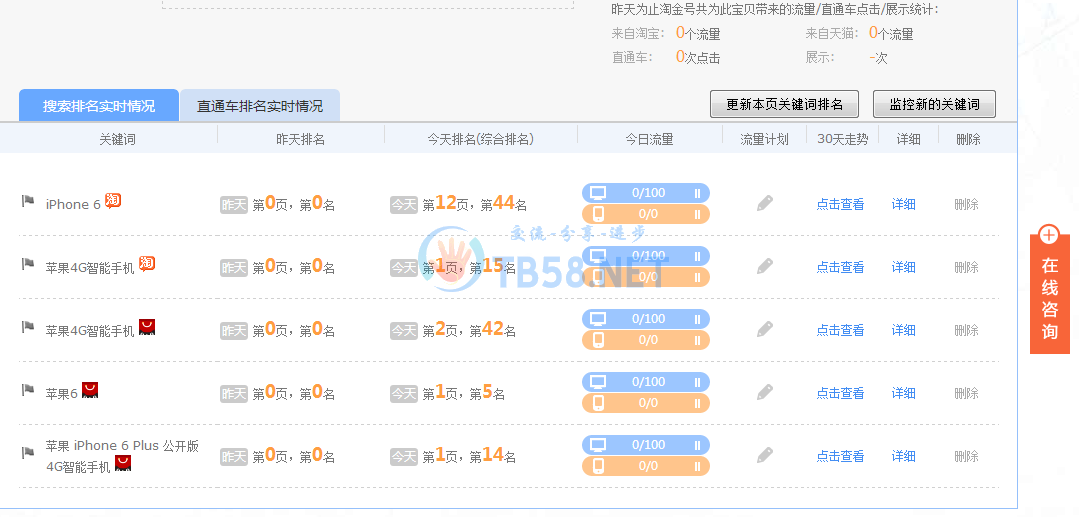1079x517 pixels.
Task: Click the flag icon beside 苹果6
Action: [x=28, y=390]
